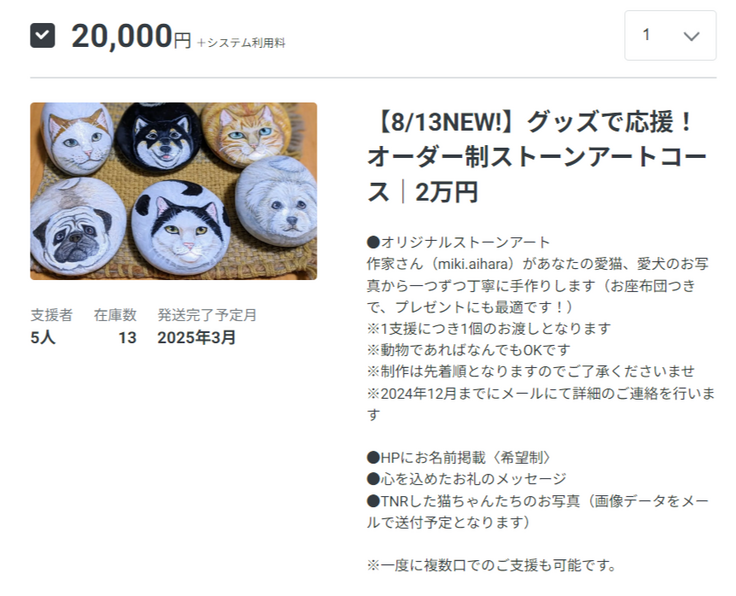Click the 在庫数 13 stock count
This screenshot has height=596, width=736.
click(x=115, y=326)
